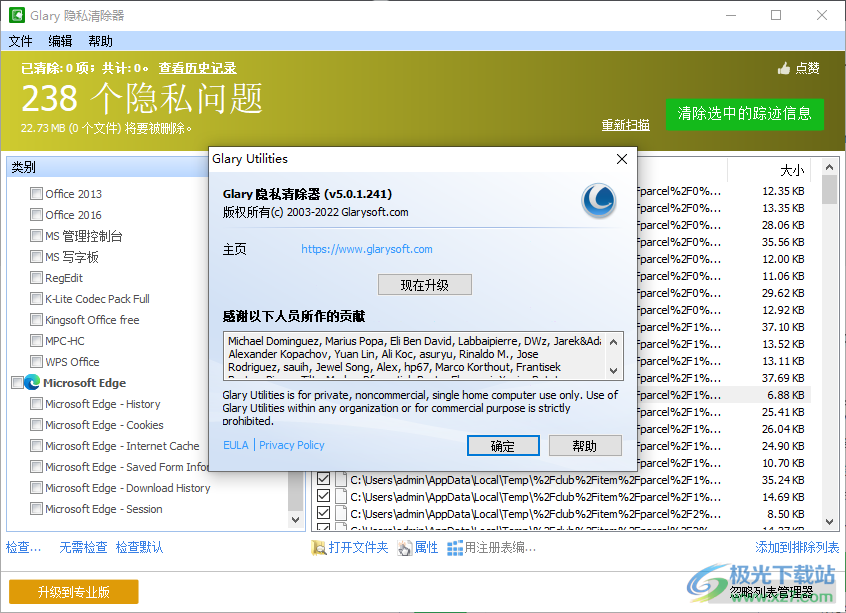
Task: Click the 打开文件夹 folder icon
Action: (x=319, y=548)
